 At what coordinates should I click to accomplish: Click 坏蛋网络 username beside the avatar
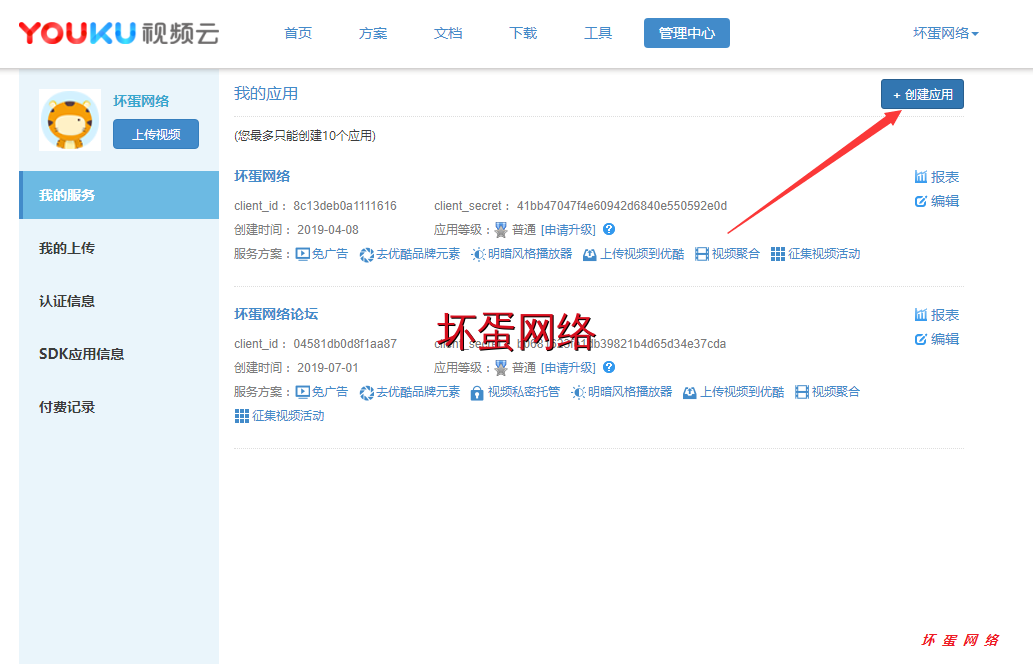tap(141, 101)
